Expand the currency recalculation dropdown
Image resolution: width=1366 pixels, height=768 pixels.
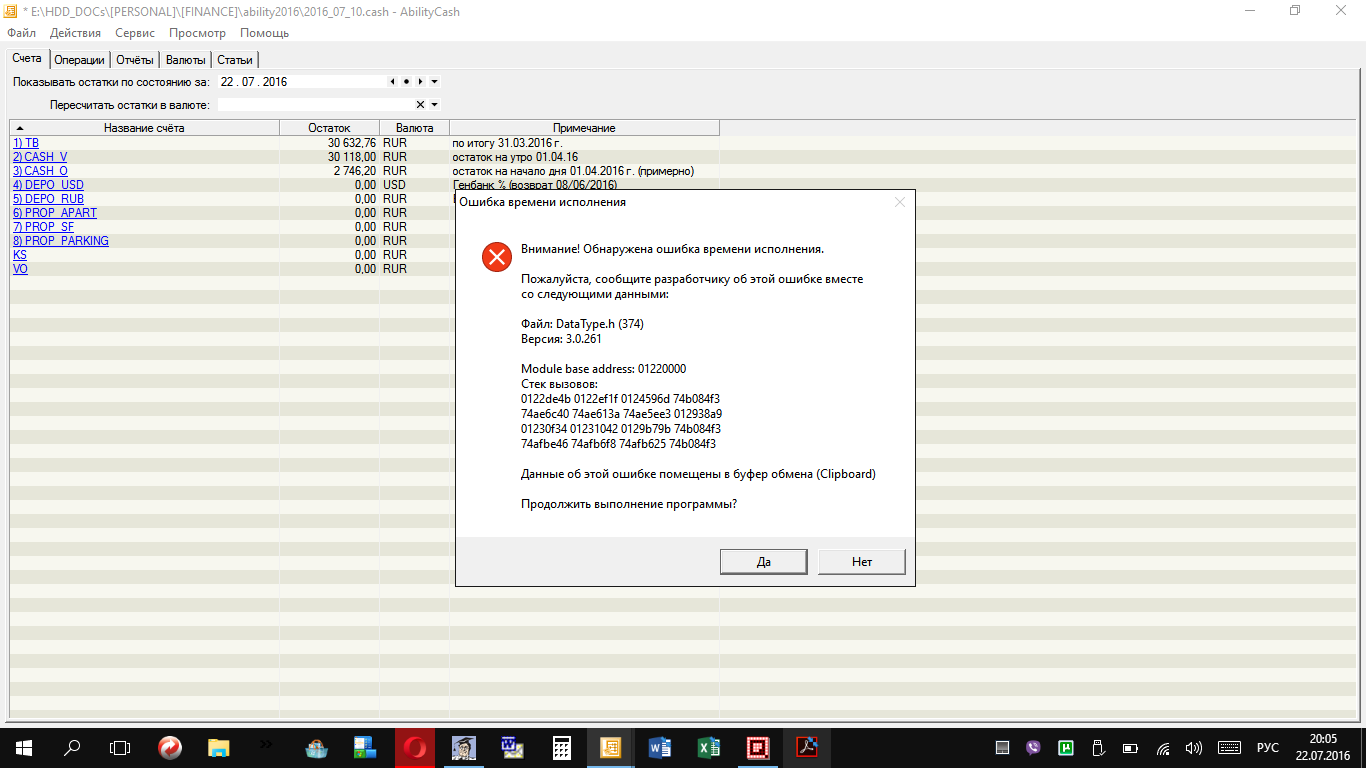click(434, 105)
